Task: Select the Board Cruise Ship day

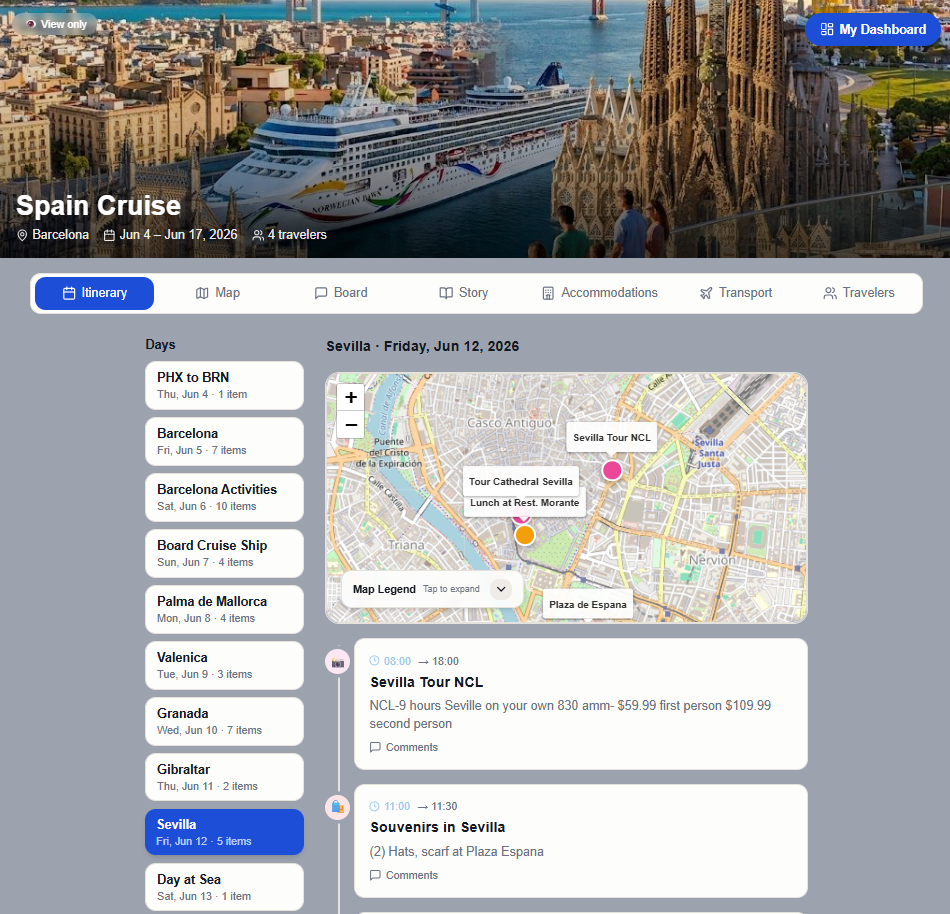Action: coord(224,554)
